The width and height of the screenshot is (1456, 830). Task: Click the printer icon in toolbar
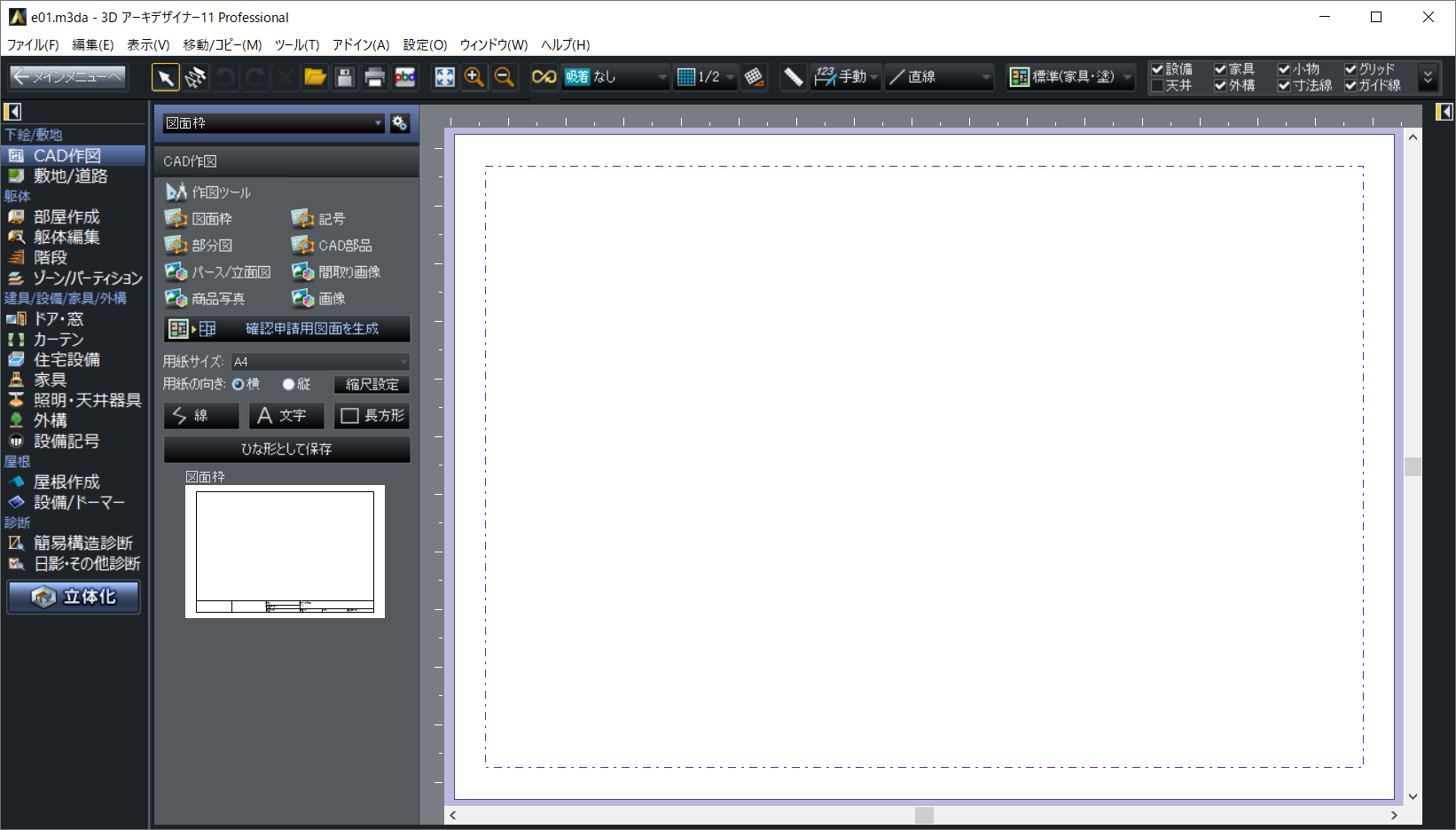tap(374, 78)
